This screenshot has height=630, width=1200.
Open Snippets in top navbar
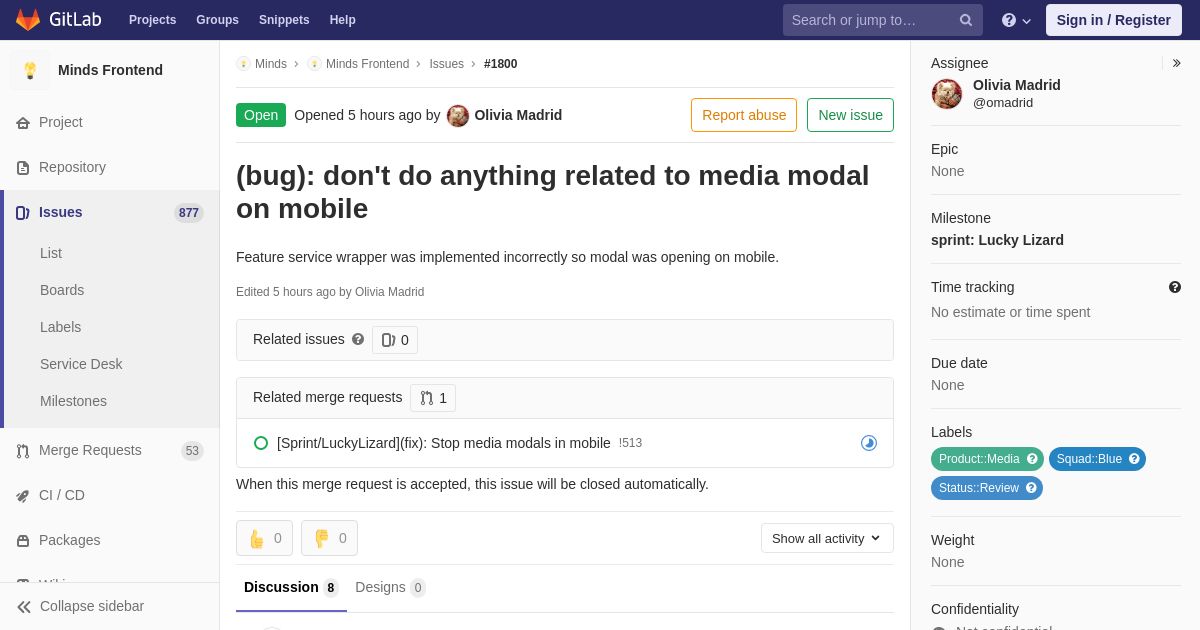click(284, 20)
